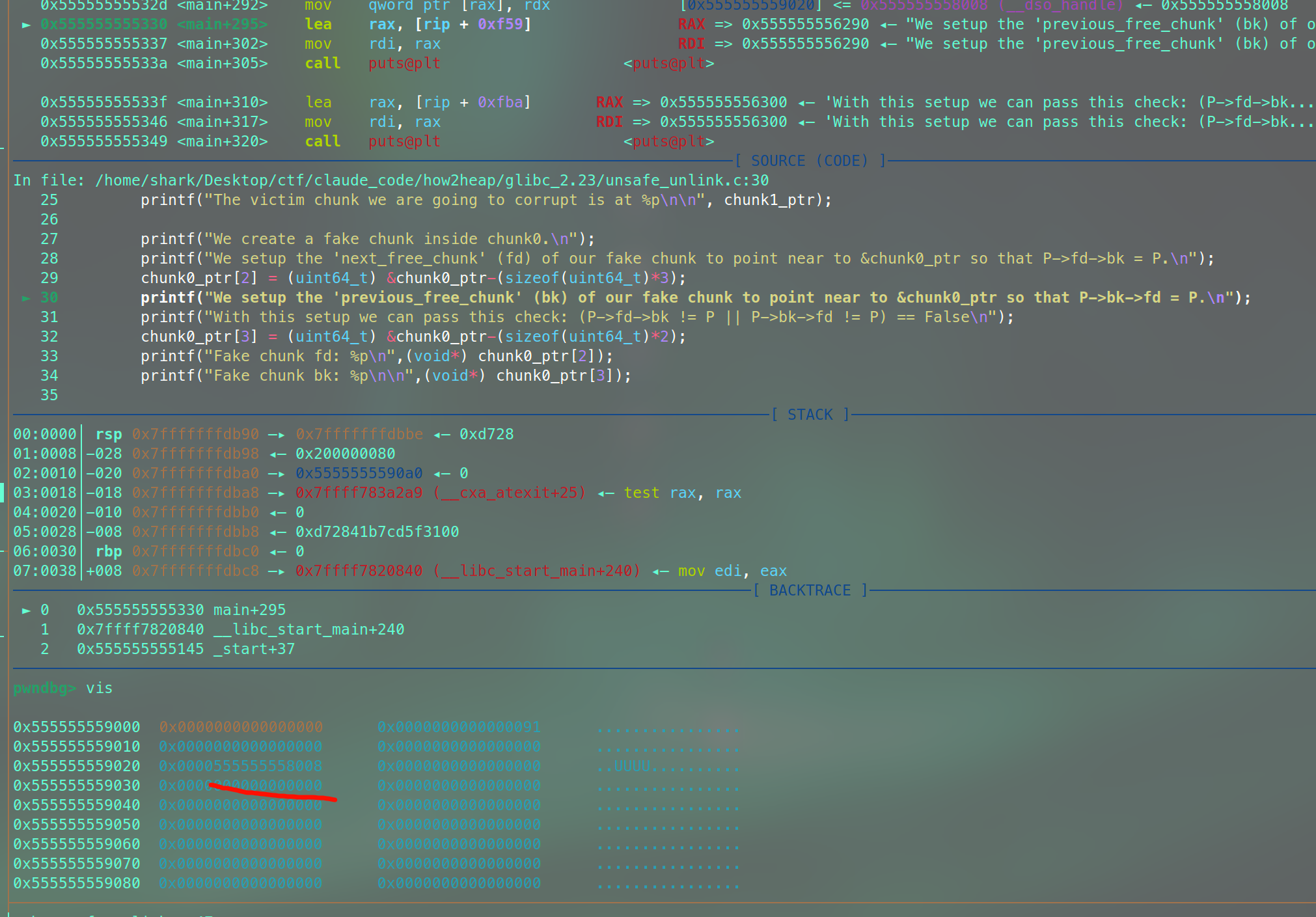Click the STACK section header
This screenshot has width=1316, height=917.
(x=810, y=415)
